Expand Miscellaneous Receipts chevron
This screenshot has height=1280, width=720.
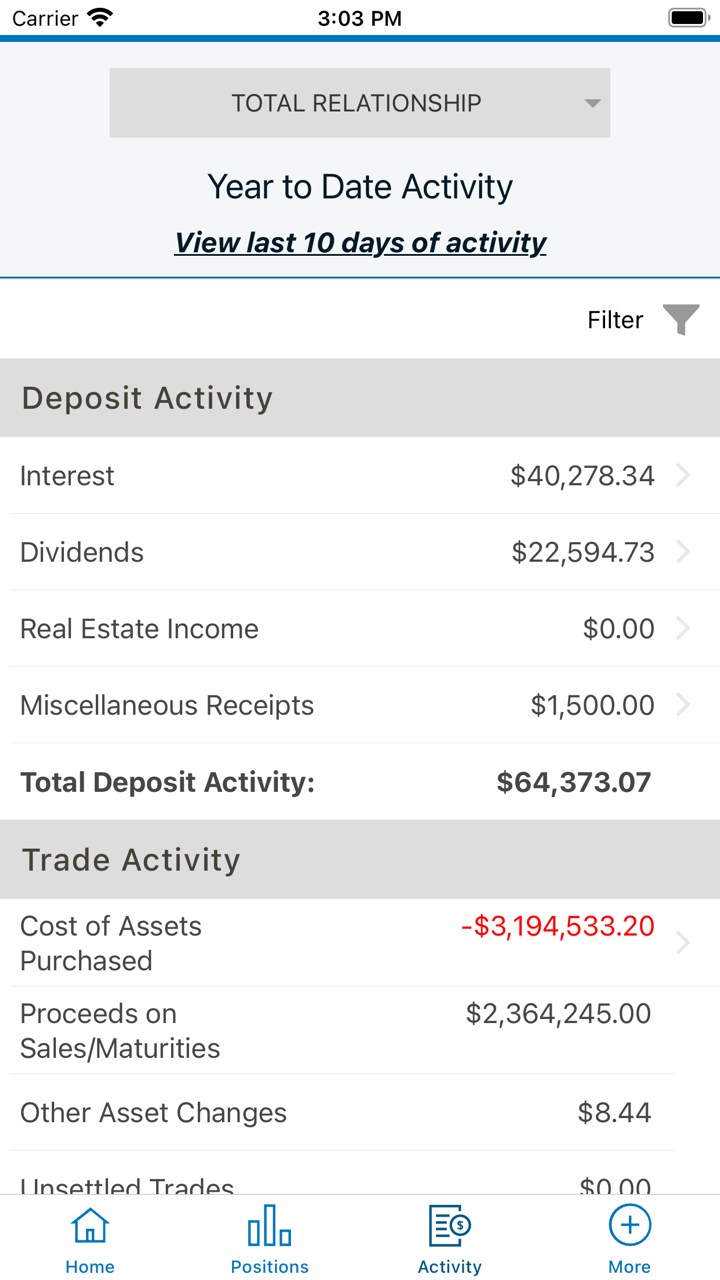[x=683, y=705]
